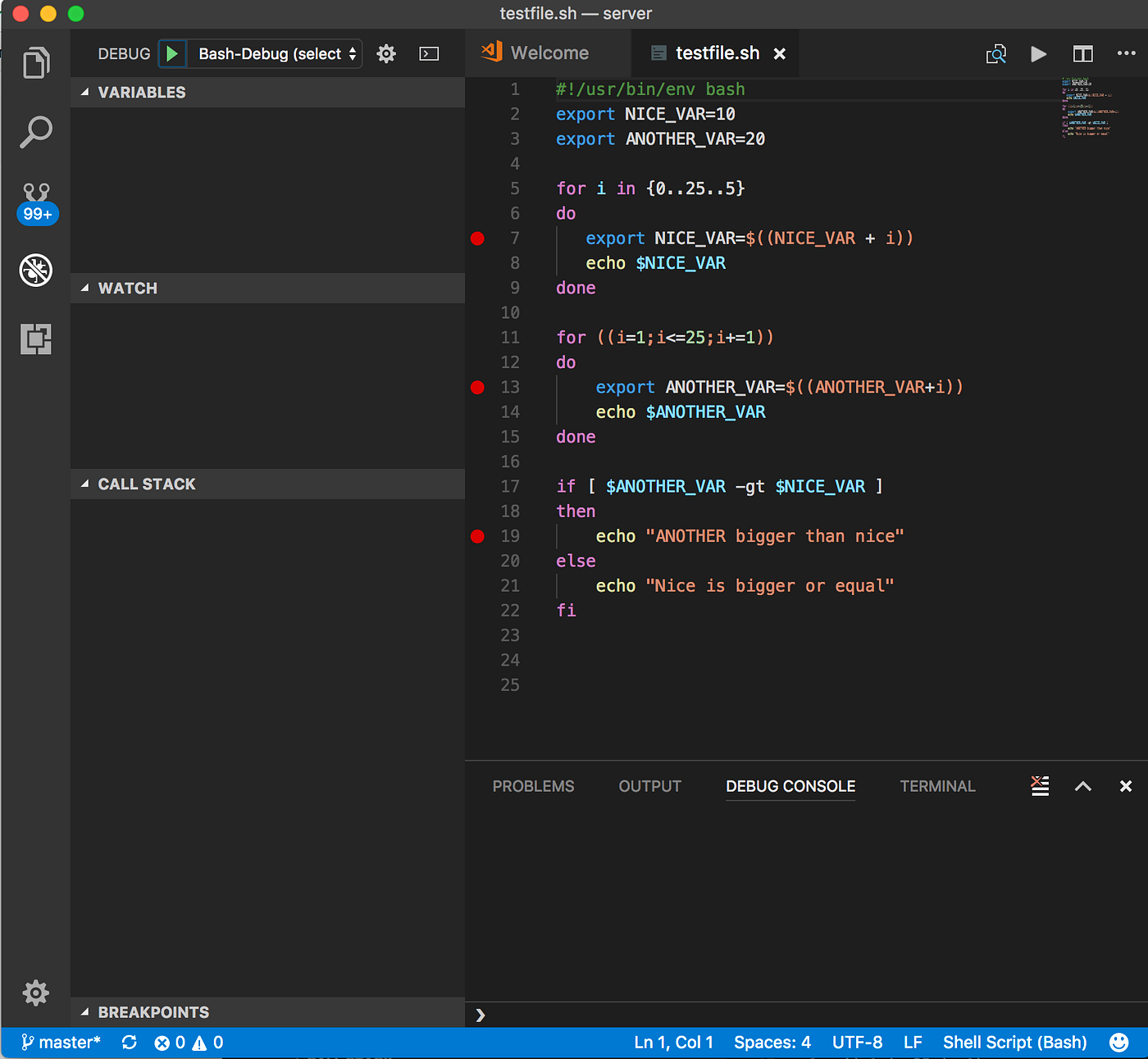This screenshot has height=1059, width=1148.
Task: Open launch.json with the debug gear icon
Action: (x=386, y=54)
